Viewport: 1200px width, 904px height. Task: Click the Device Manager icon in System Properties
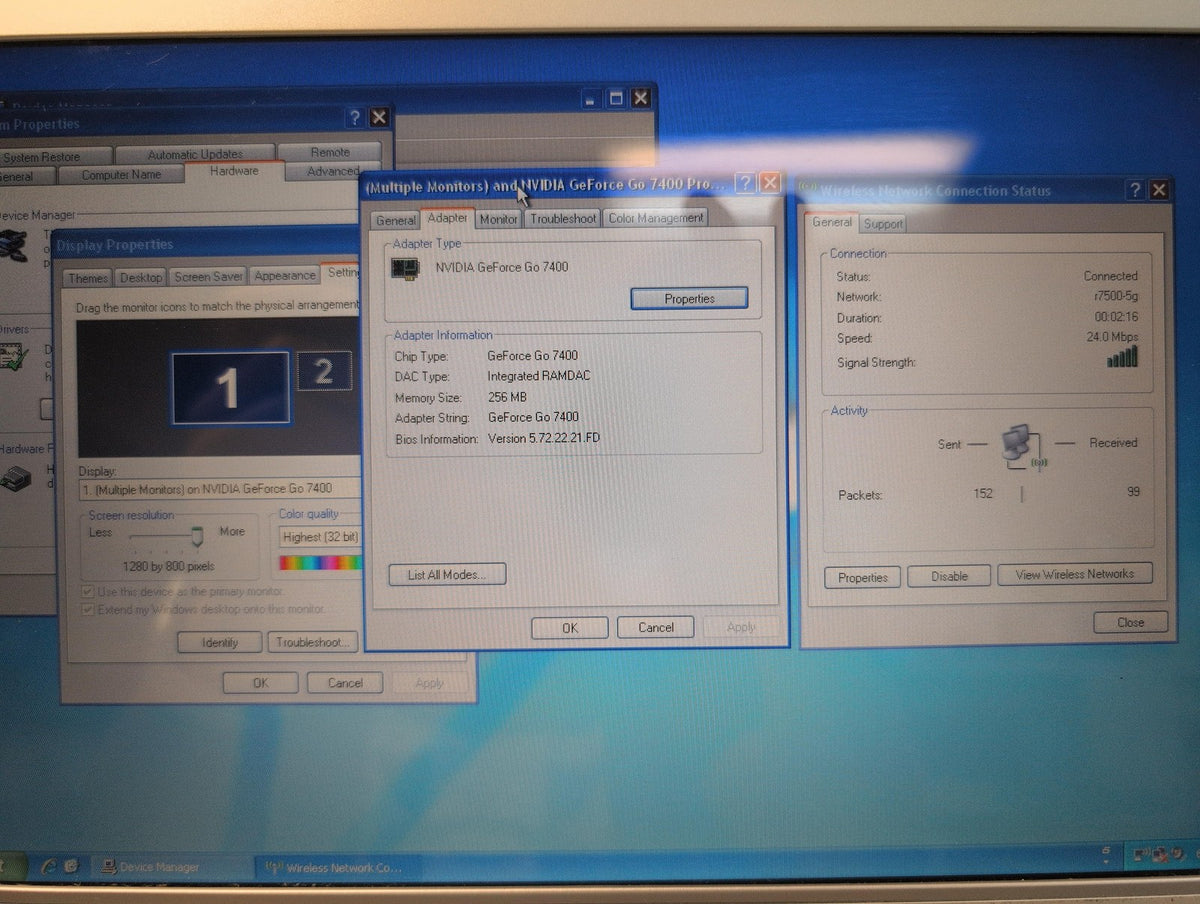pos(12,245)
